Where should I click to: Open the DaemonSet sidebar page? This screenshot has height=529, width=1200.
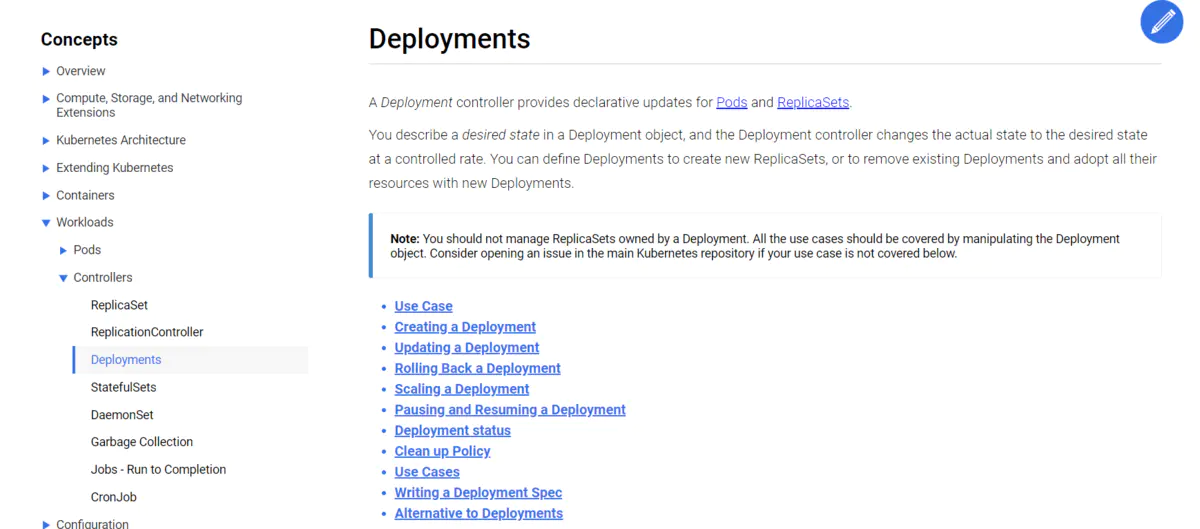122,414
